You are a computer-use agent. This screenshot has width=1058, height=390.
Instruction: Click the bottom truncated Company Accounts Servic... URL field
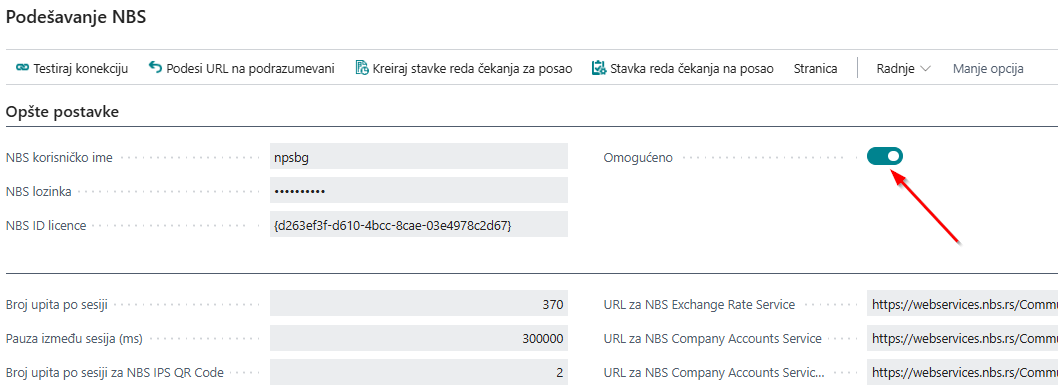pos(962,372)
